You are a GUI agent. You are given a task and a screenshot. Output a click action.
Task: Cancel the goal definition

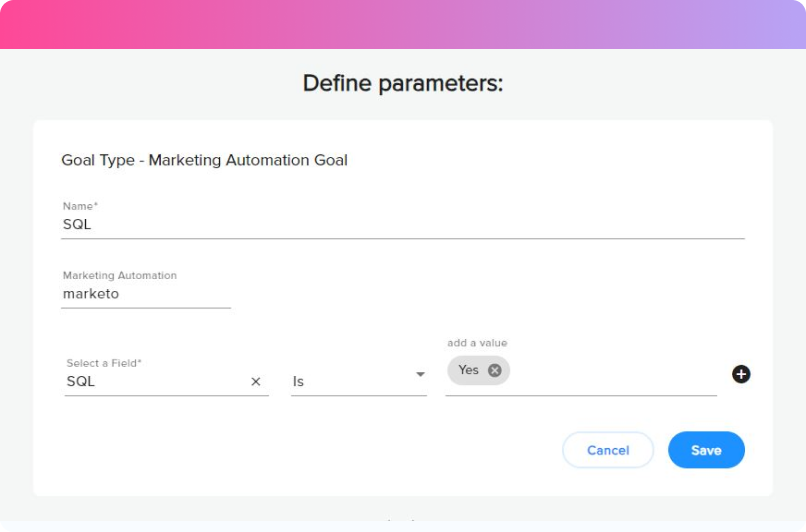tap(608, 450)
